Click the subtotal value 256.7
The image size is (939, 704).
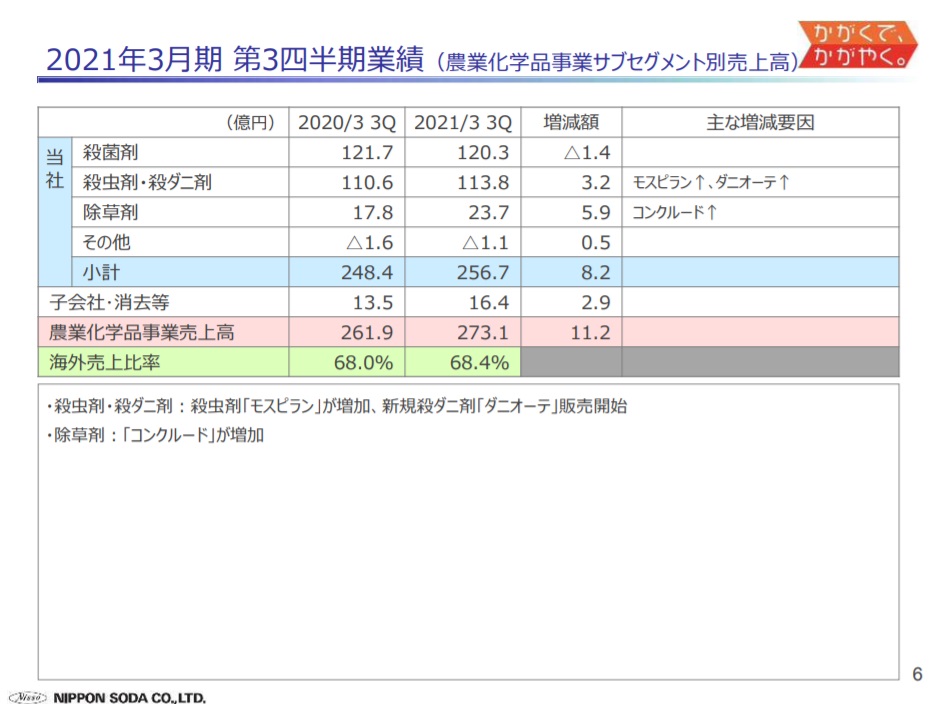483,272
